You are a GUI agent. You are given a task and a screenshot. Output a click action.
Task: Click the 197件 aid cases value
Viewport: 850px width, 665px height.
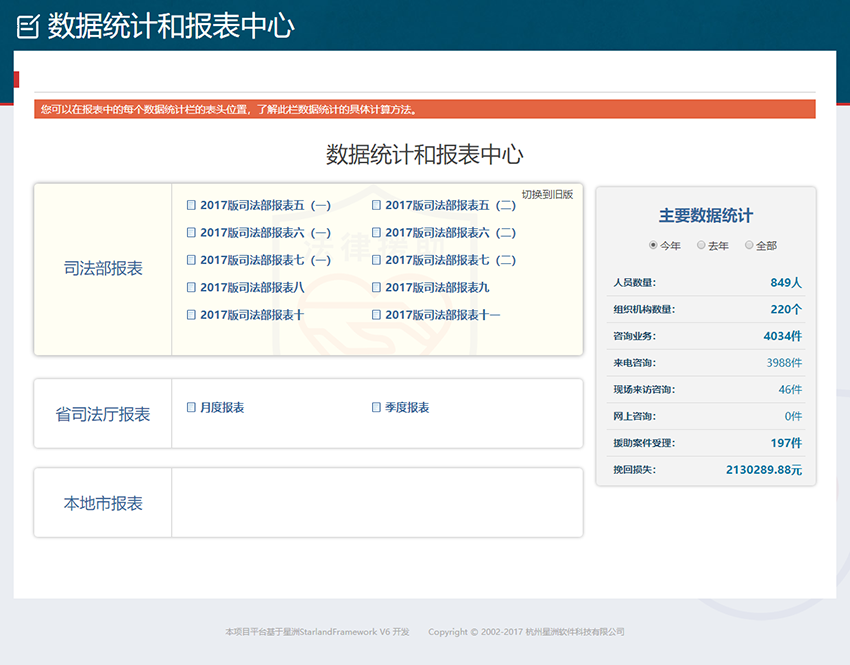[786, 443]
